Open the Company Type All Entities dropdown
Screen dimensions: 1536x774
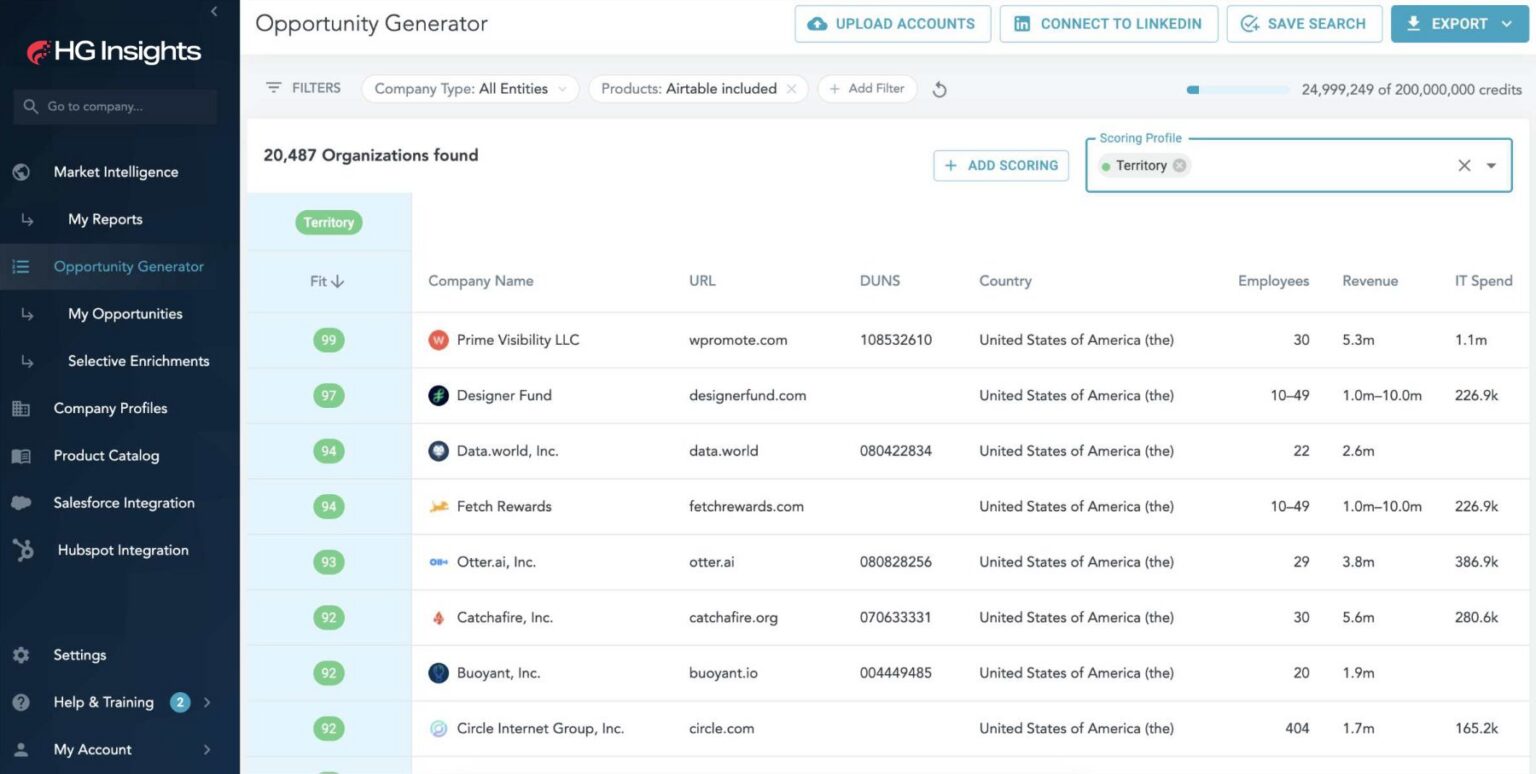pos(470,89)
